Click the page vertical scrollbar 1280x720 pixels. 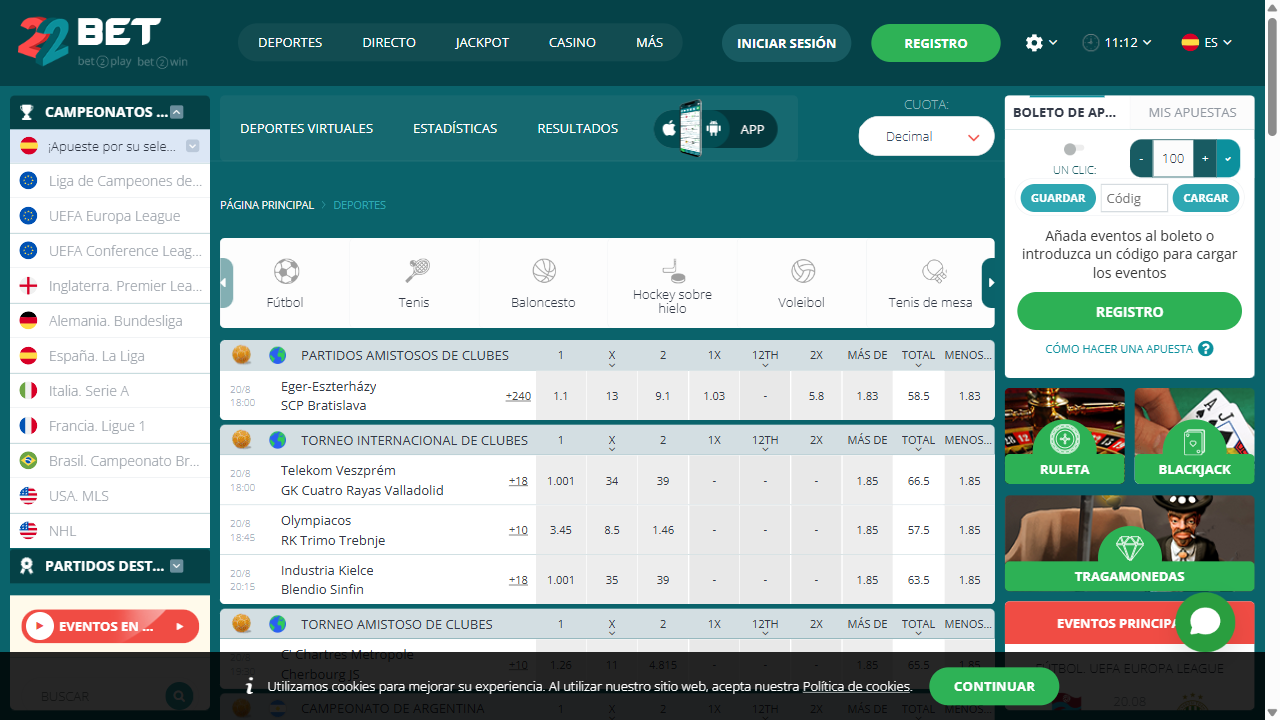click(x=1272, y=75)
